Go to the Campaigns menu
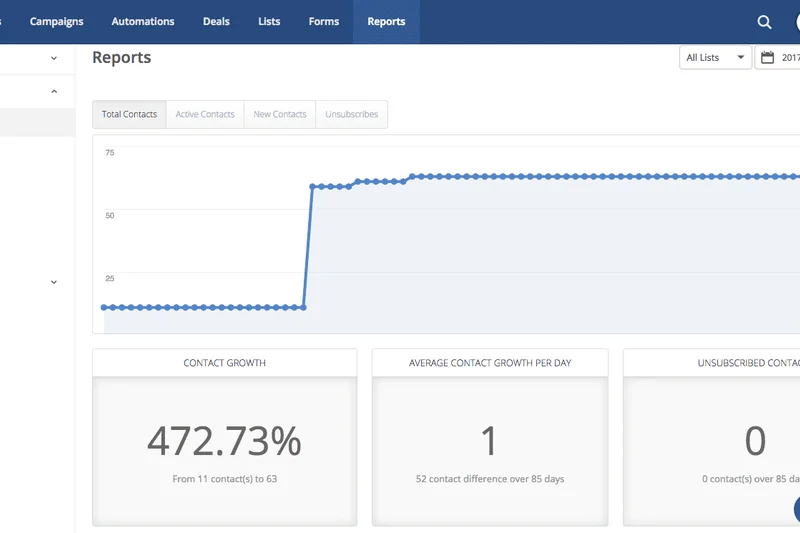 coord(56,22)
